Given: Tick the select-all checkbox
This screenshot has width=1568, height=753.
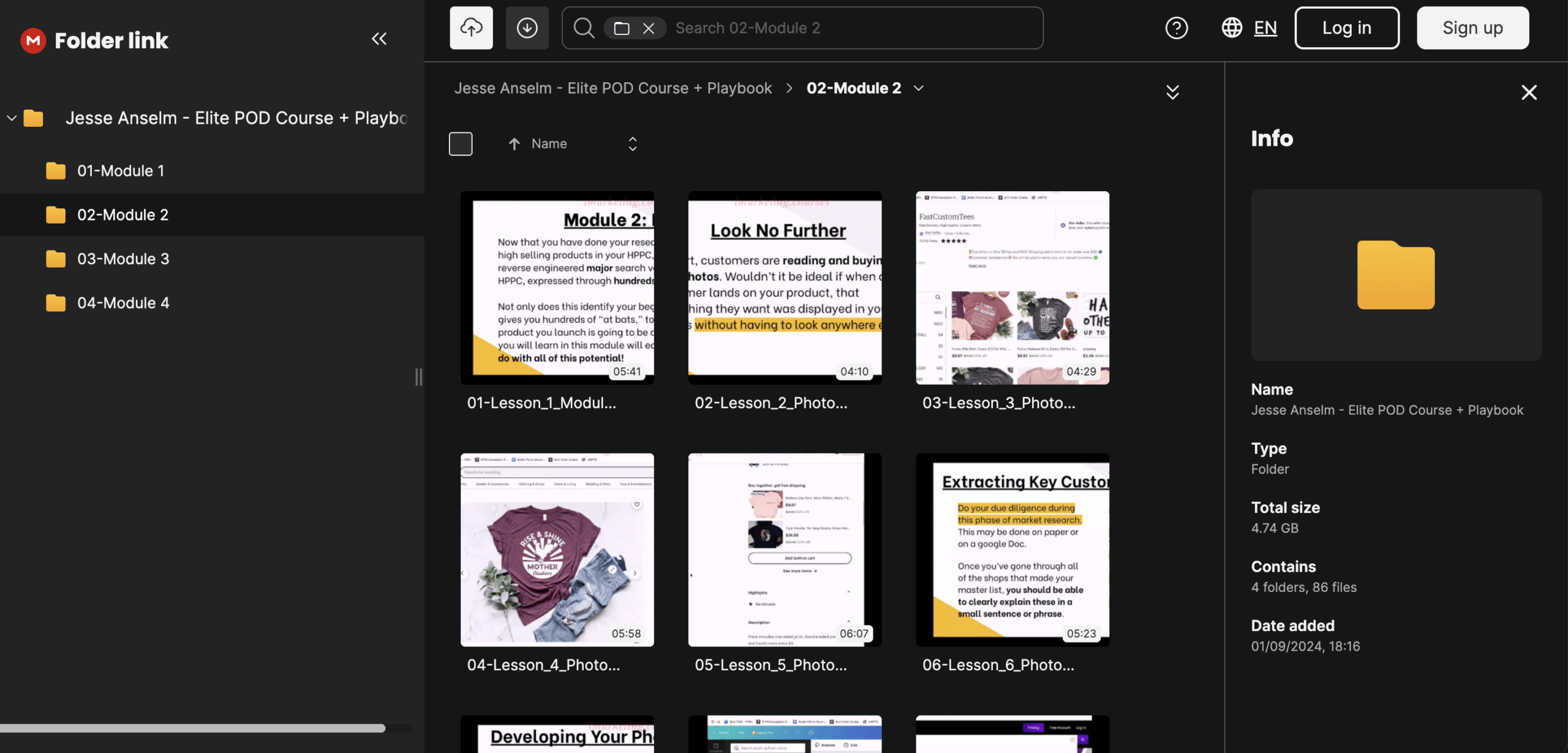Looking at the screenshot, I should coord(461,144).
